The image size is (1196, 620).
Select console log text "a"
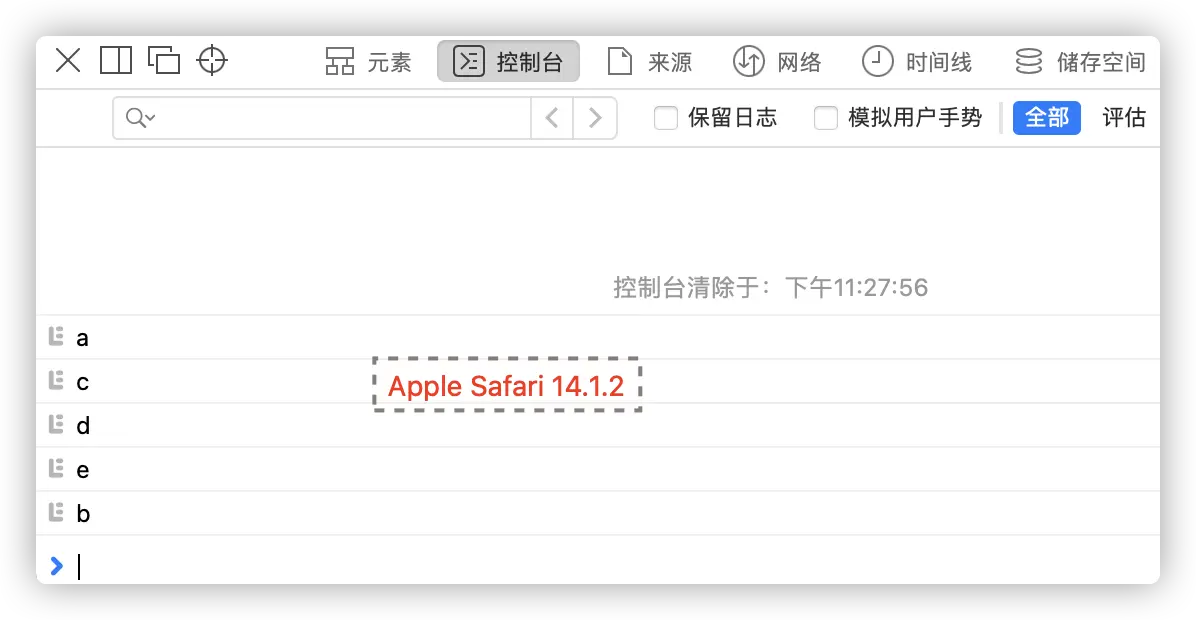[82, 339]
